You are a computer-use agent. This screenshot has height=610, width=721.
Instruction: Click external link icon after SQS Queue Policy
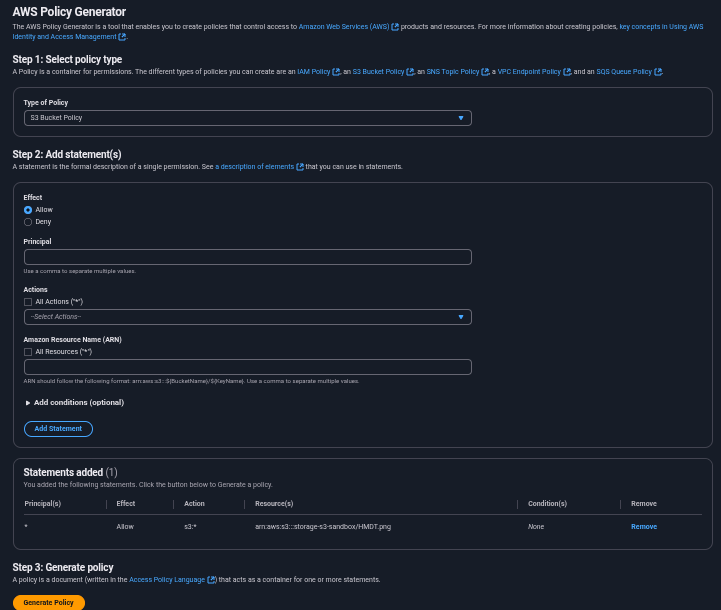coord(658,72)
